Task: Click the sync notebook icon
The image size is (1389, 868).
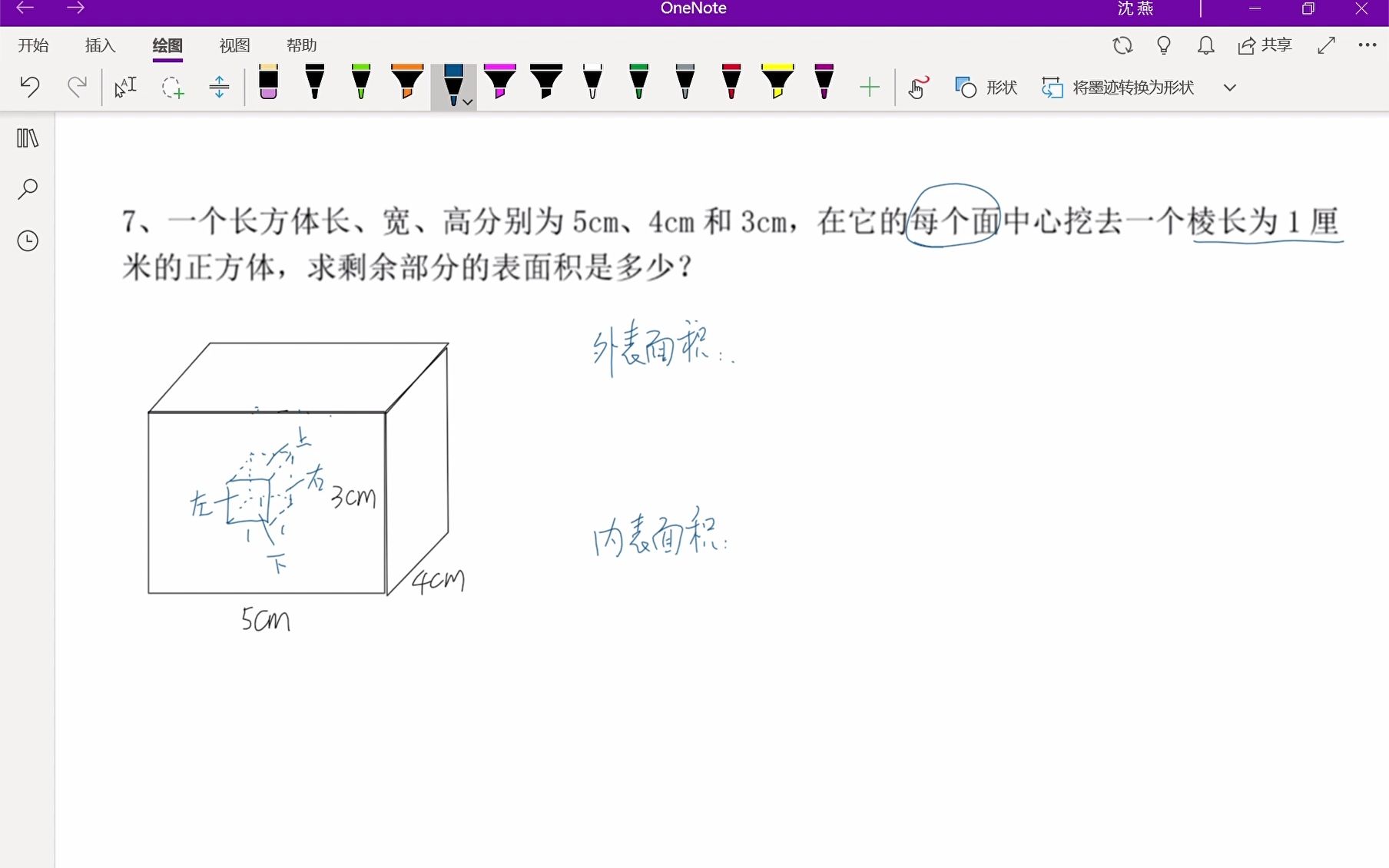Action: pyautogui.click(x=1122, y=45)
